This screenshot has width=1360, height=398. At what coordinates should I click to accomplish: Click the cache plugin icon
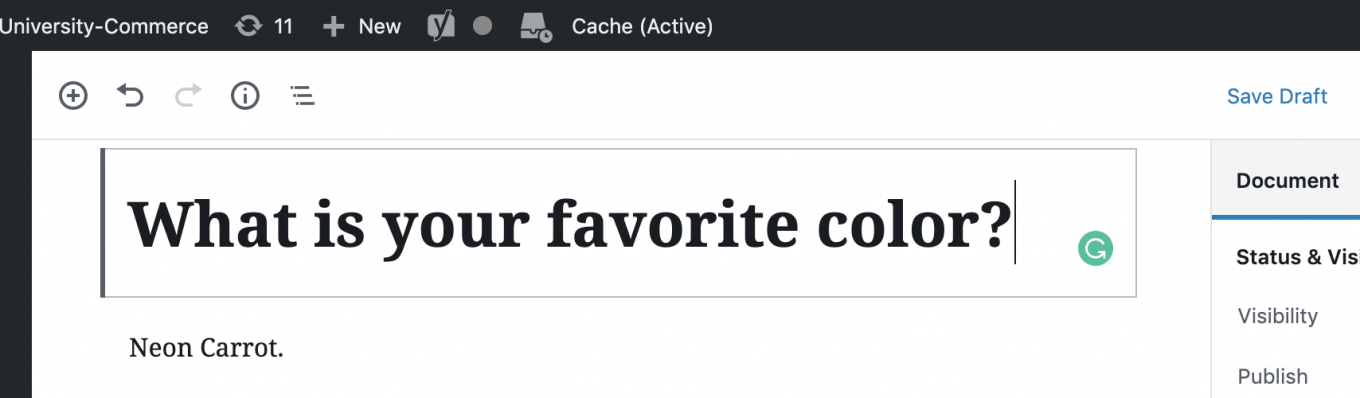536,27
